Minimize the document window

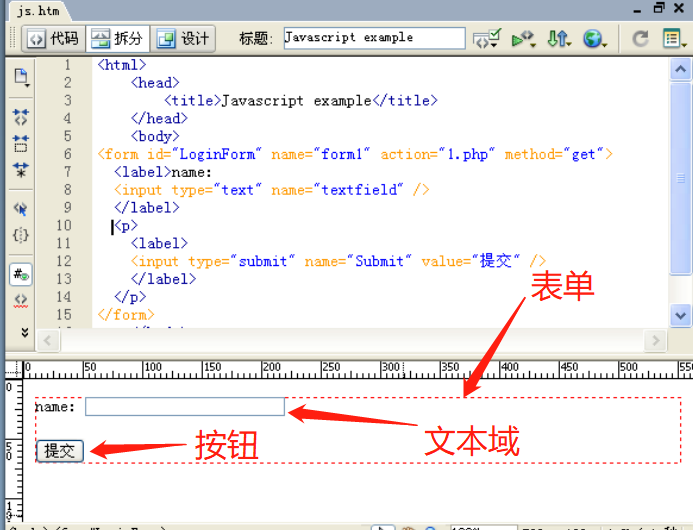pyautogui.click(x=637, y=9)
